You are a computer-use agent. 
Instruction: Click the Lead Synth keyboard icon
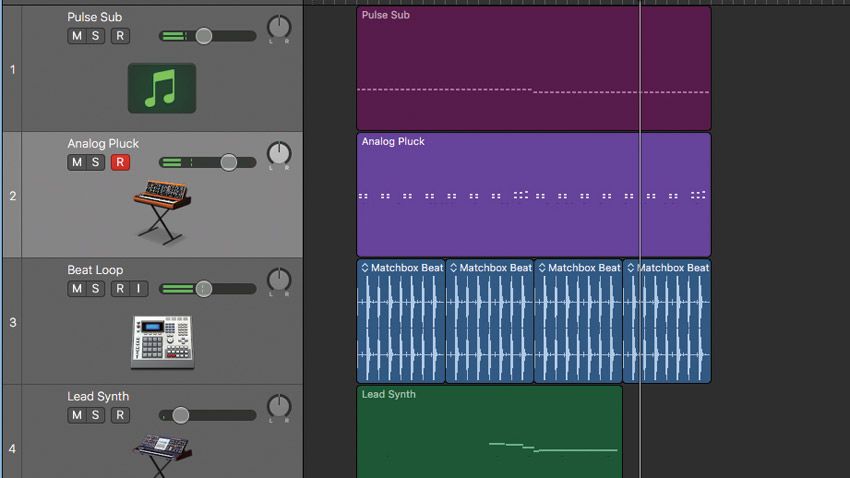pyautogui.click(x=163, y=455)
